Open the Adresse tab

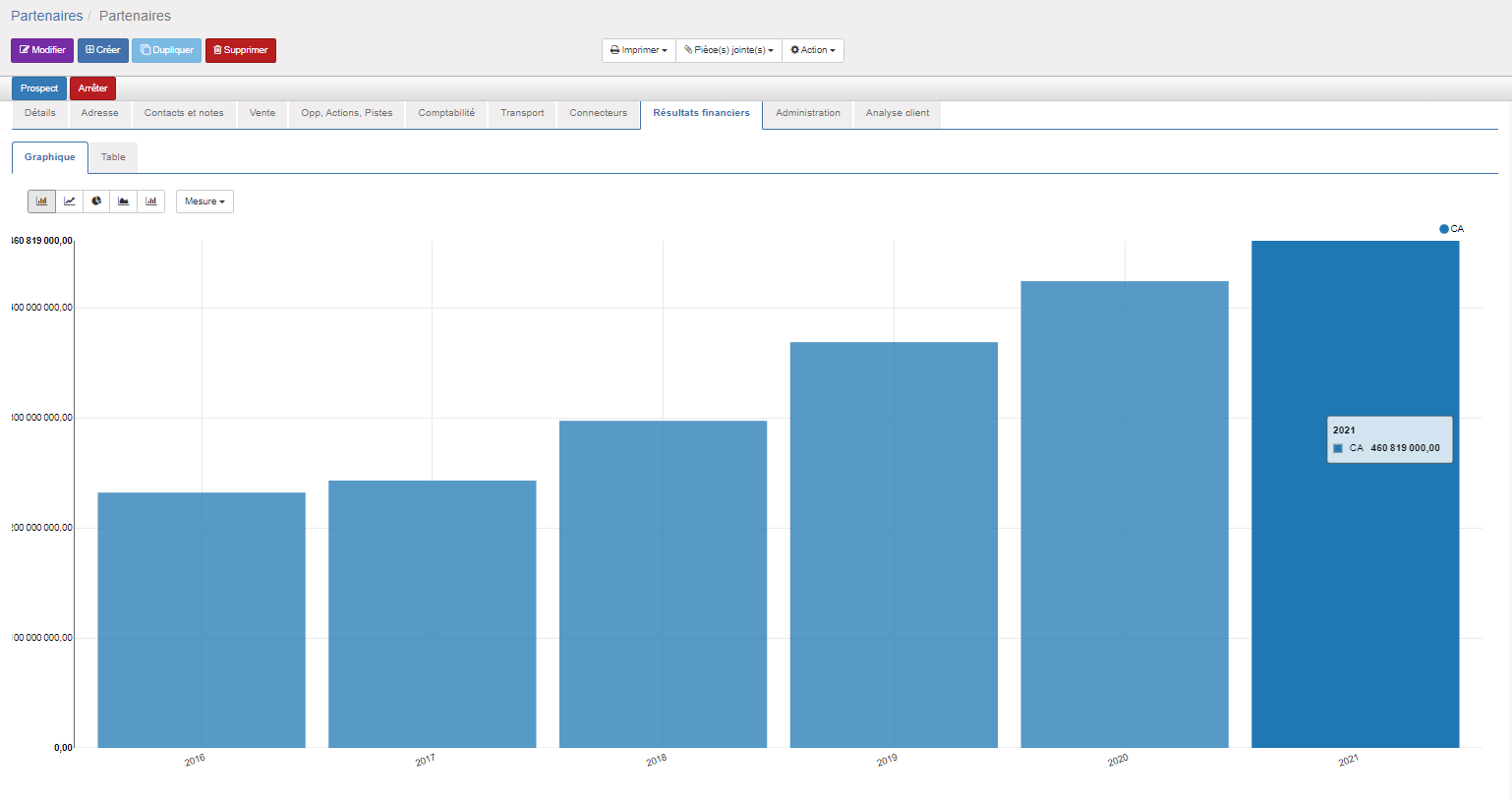click(100, 113)
